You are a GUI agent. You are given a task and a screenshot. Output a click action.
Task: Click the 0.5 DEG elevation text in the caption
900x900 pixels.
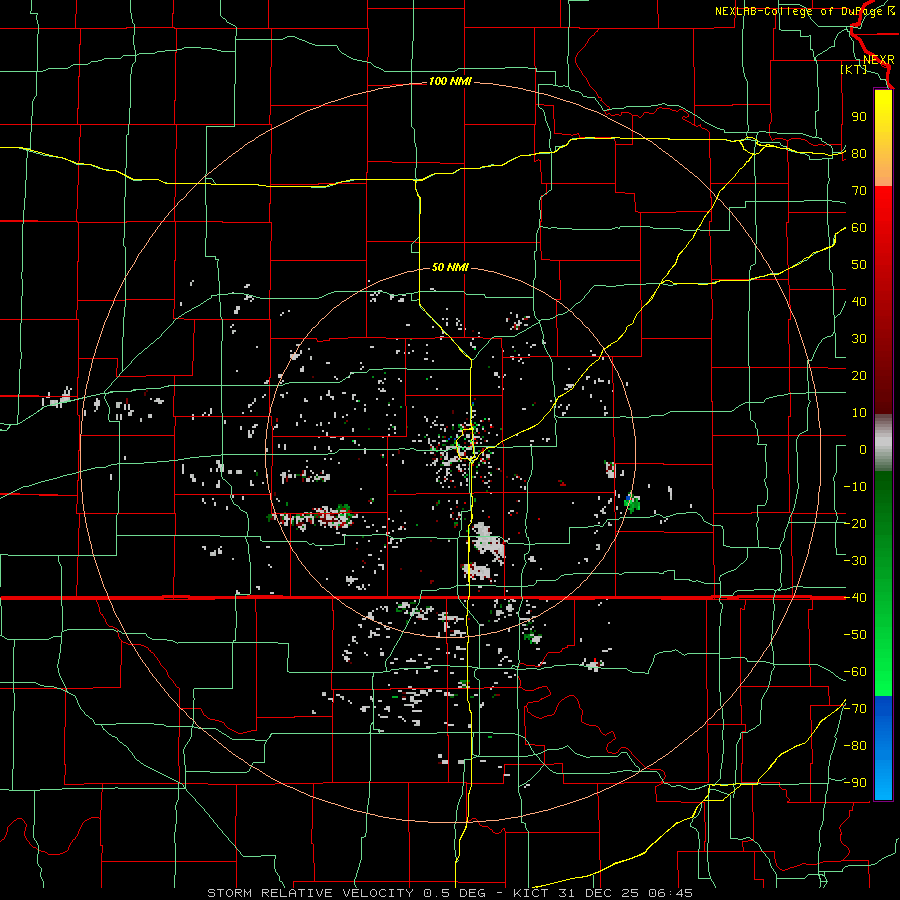tap(454, 893)
